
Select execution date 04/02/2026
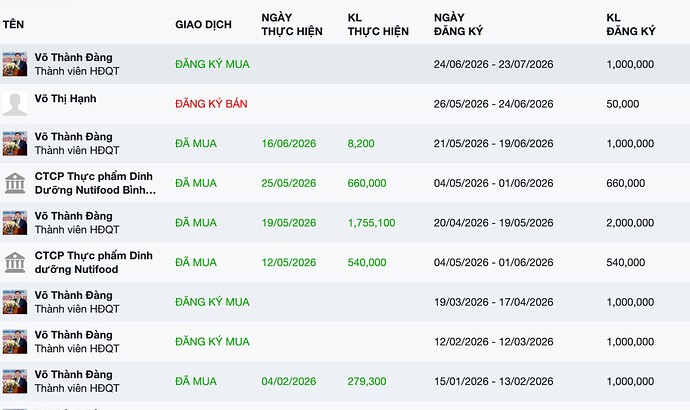pos(289,381)
